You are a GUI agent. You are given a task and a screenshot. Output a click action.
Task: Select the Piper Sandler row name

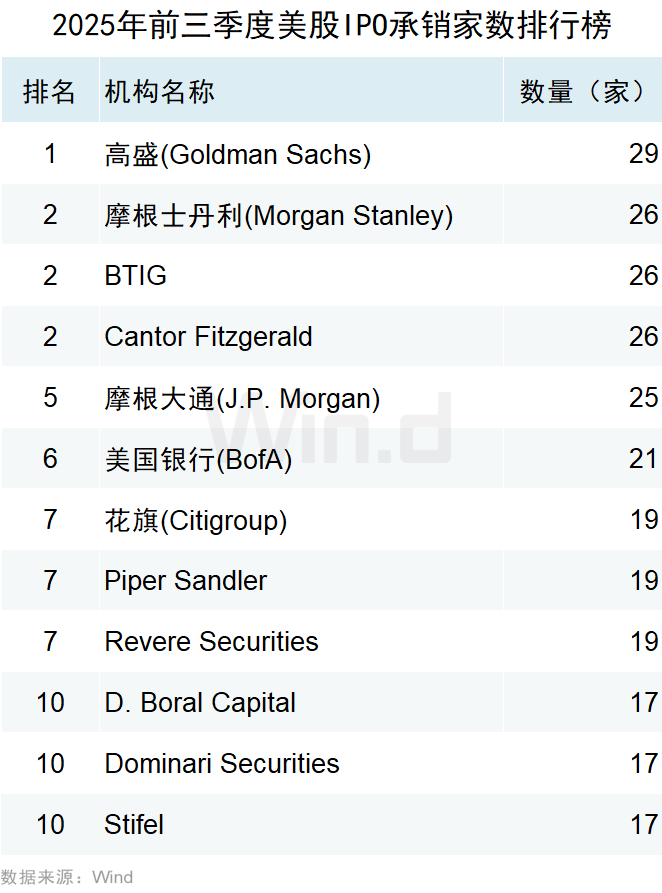(185, 581)
